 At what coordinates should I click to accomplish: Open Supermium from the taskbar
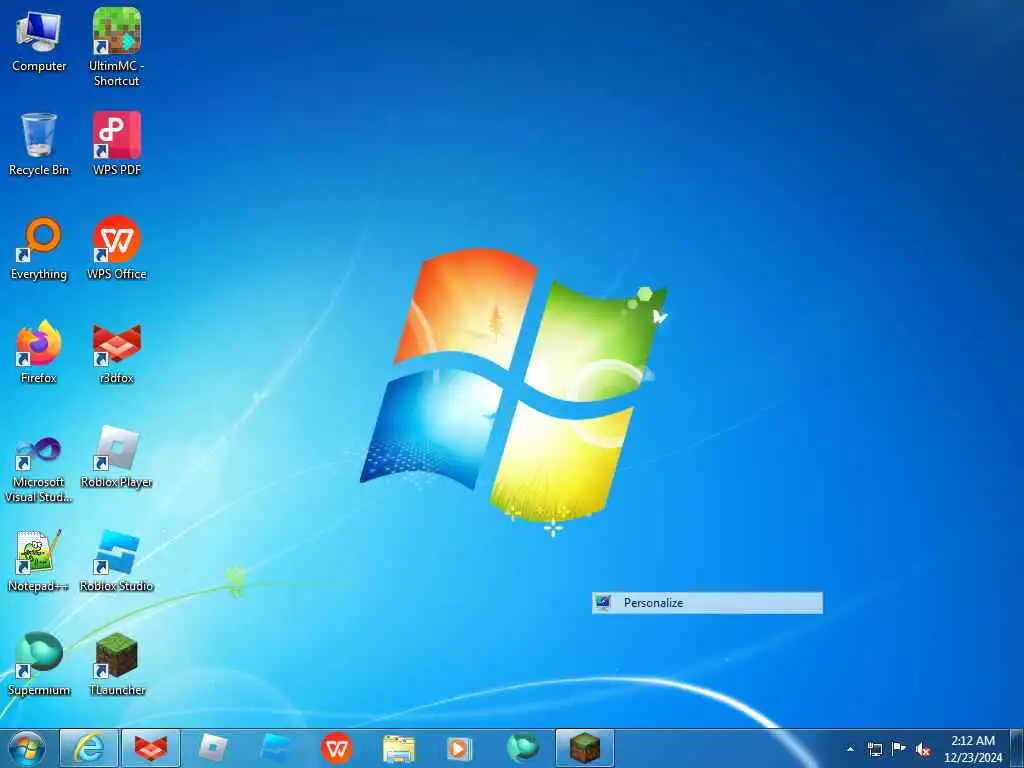(x=522, y=748)
